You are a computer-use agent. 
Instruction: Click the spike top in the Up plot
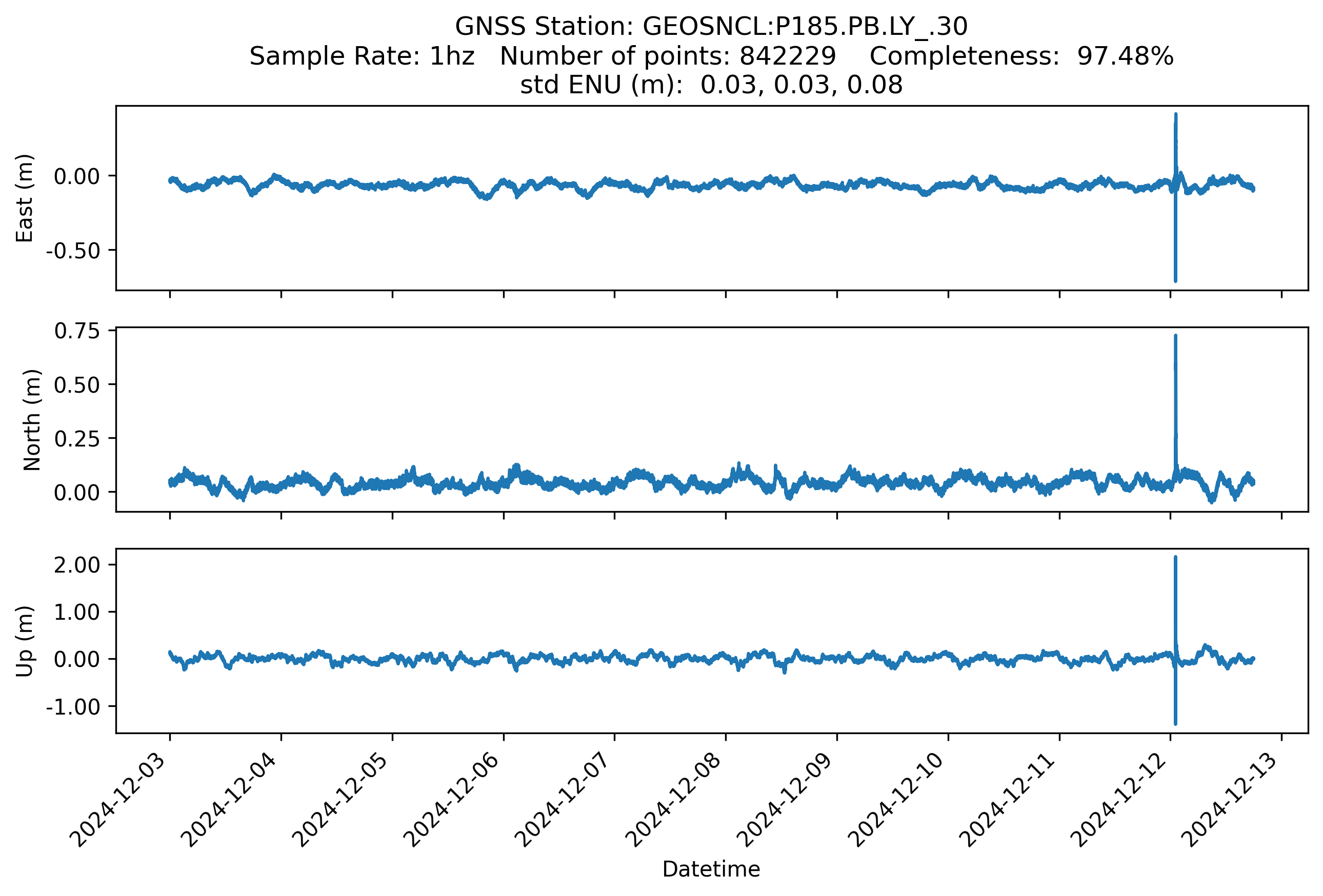[x=1175, y=558]
